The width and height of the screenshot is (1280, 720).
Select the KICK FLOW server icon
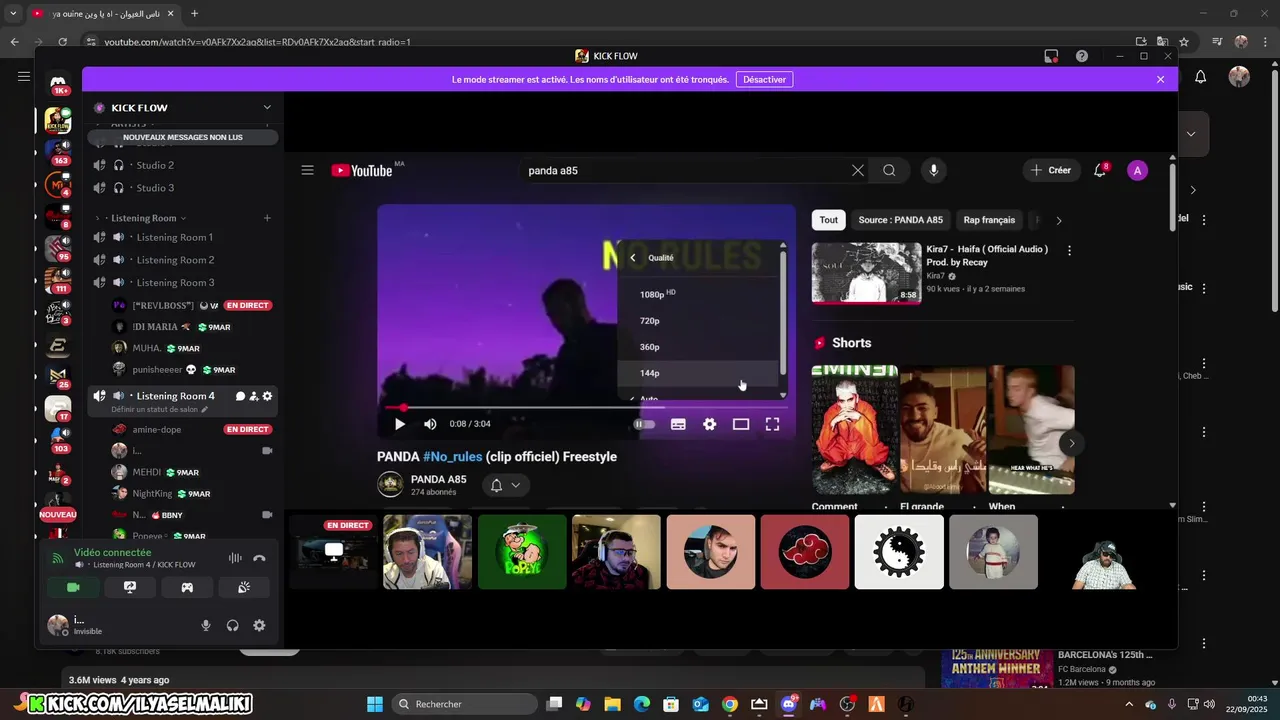[58, 121]
